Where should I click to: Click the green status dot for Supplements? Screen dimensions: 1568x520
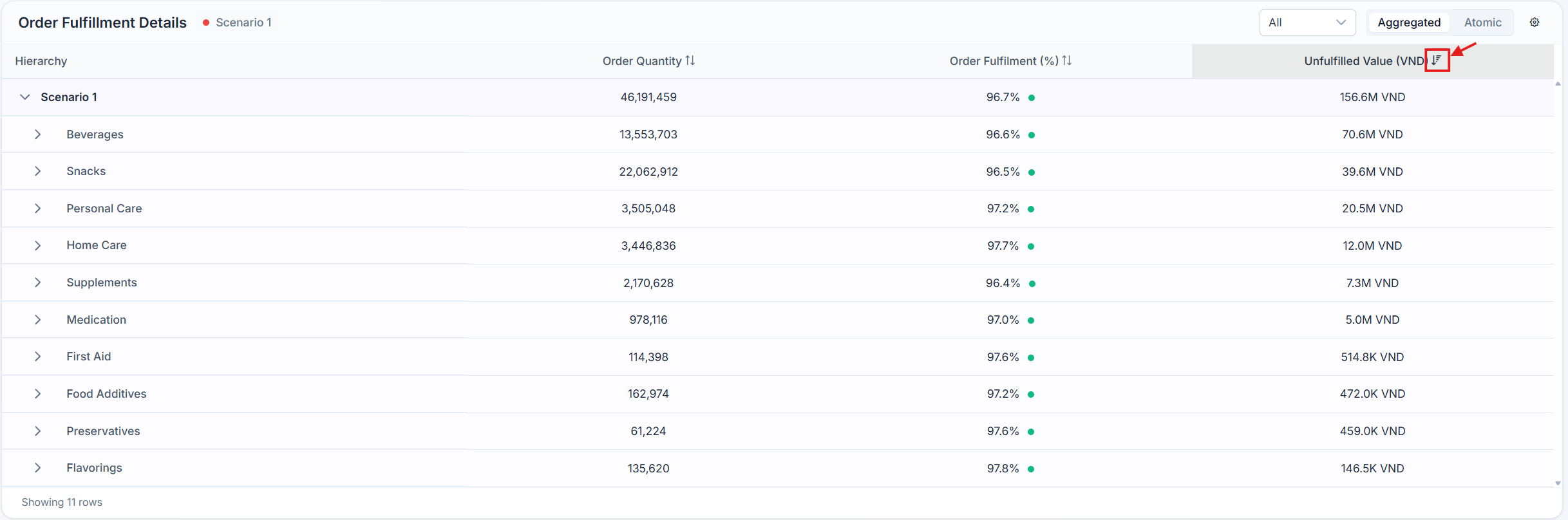1032,284
